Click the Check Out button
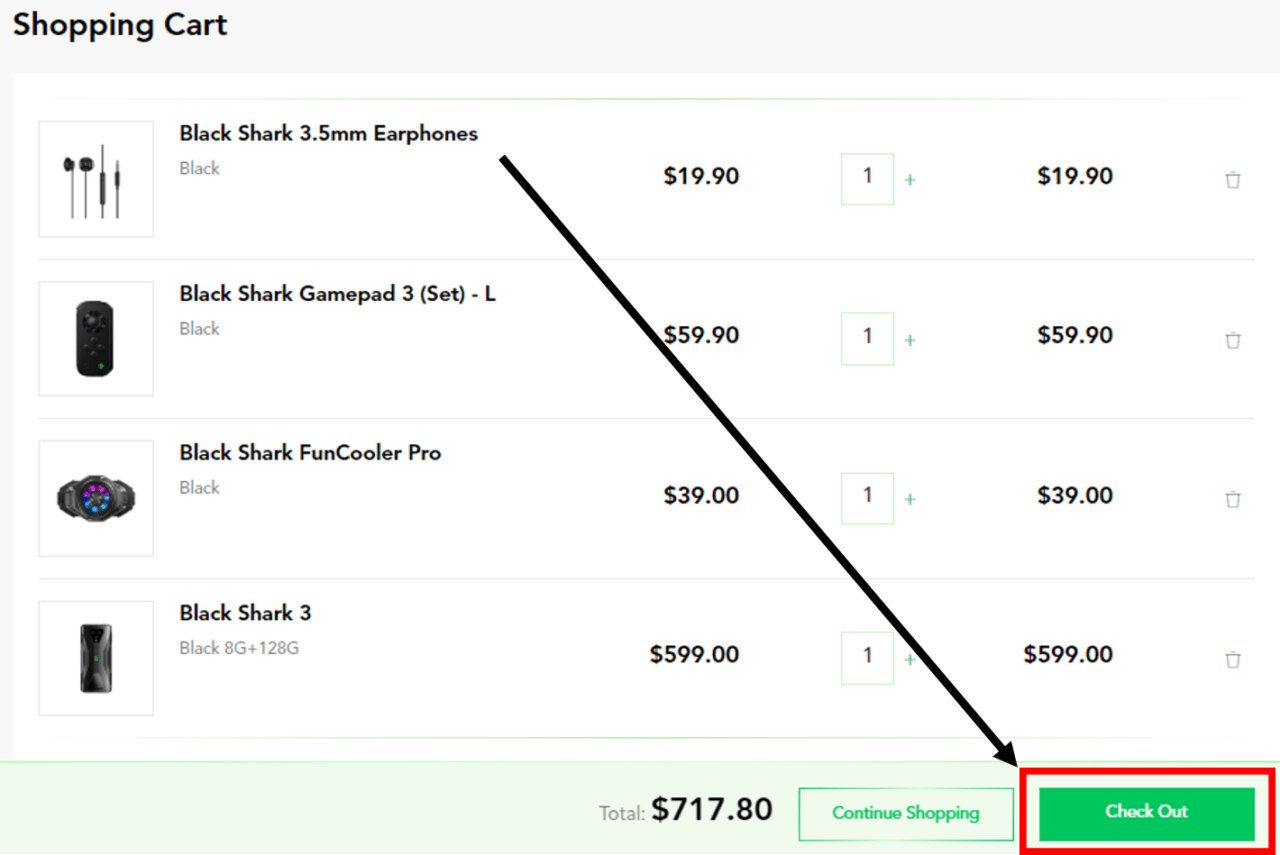Screen dimensions: 1280x855 tap(1146, 812)
